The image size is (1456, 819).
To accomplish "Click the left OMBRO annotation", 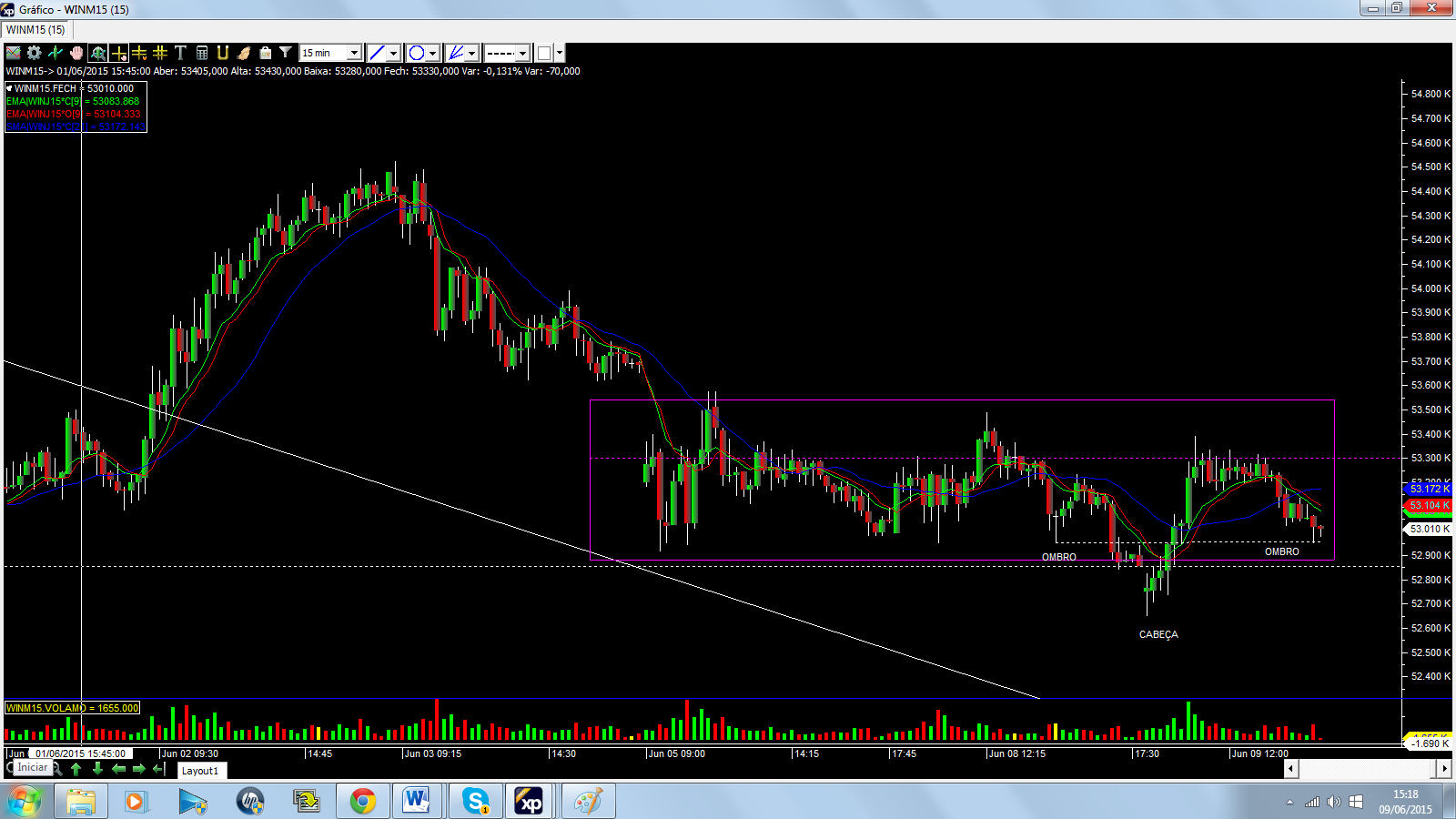I will coord(1059,557).
